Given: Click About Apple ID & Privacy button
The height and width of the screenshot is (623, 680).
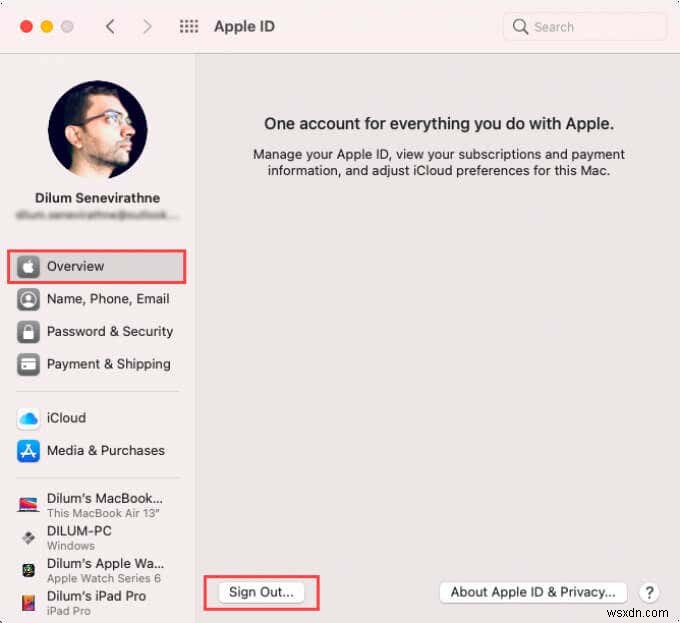Looking at the screenshot, I should click(533, 592).
